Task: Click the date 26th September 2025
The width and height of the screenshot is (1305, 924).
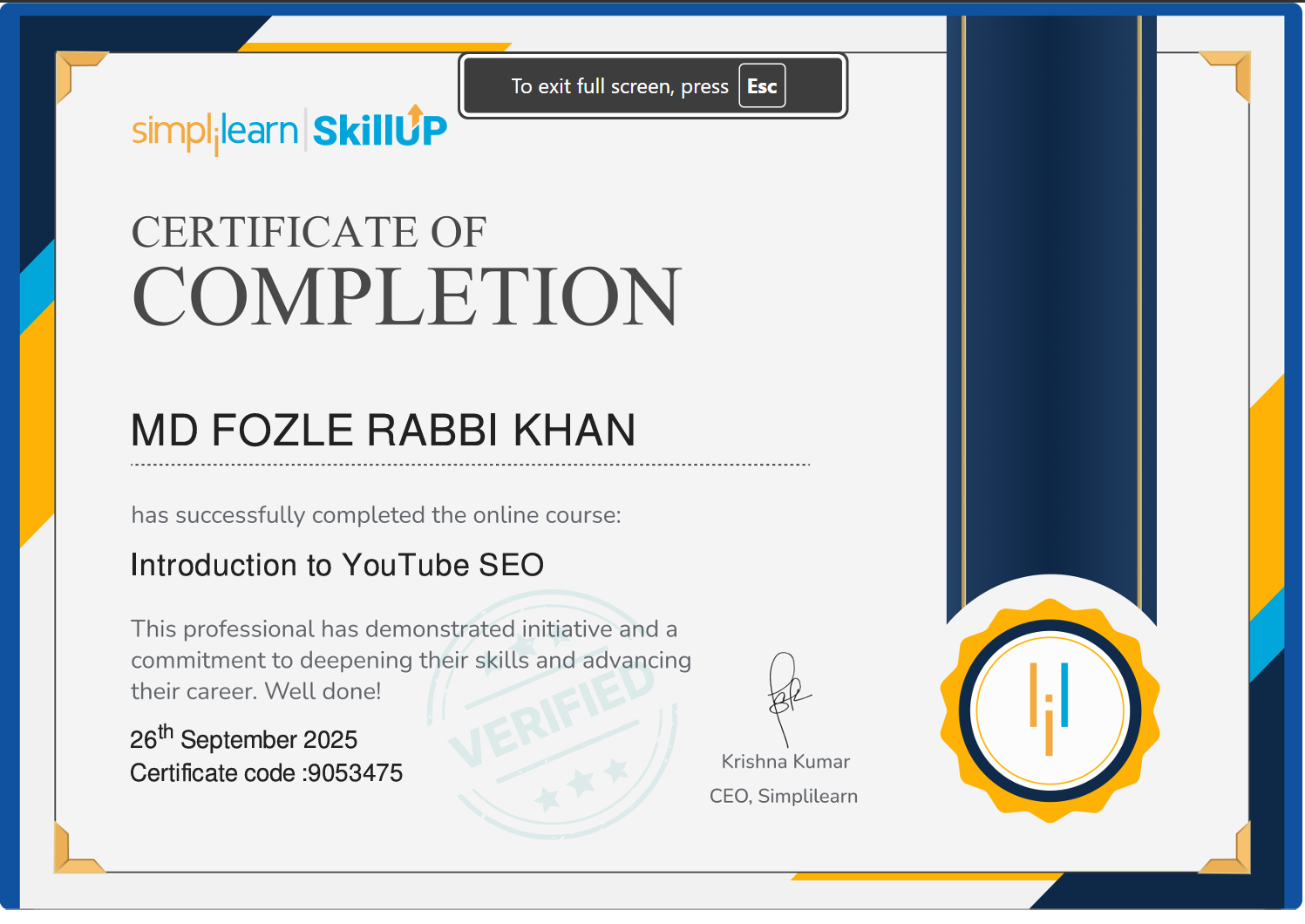Action: click(x=243, y=738)
